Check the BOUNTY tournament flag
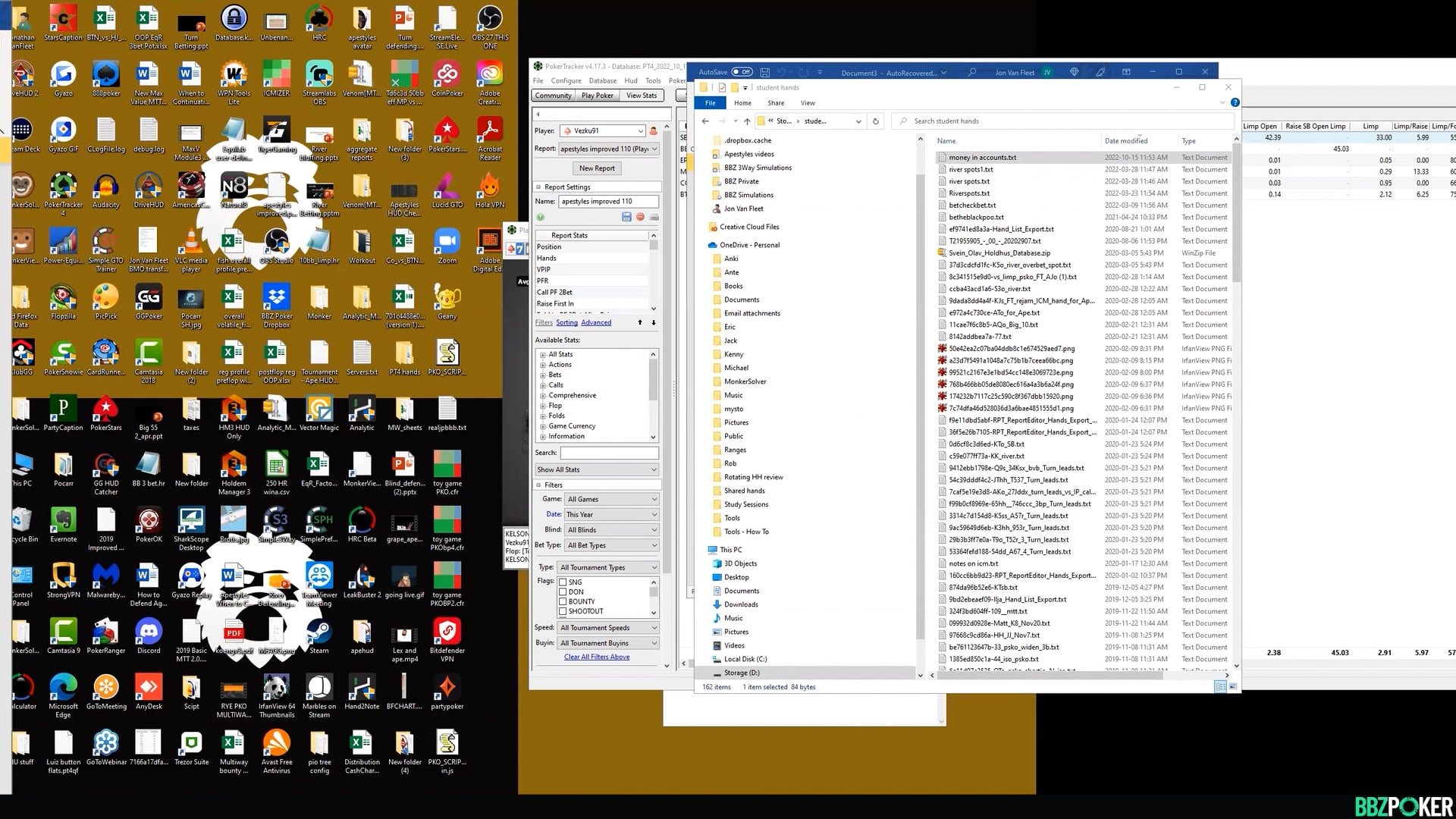 point(564,601)
